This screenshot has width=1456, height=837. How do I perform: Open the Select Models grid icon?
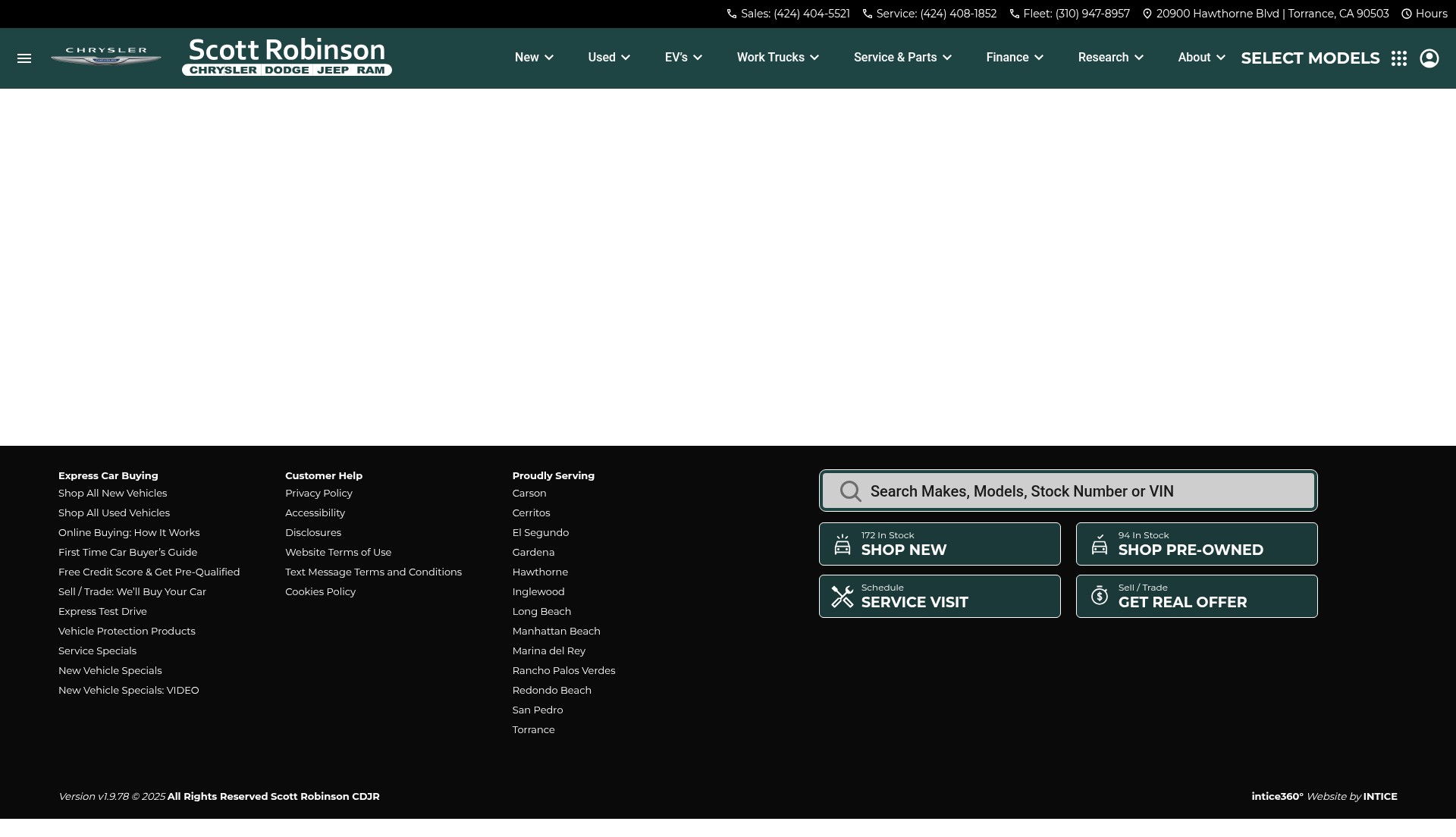click(1399, 58)
